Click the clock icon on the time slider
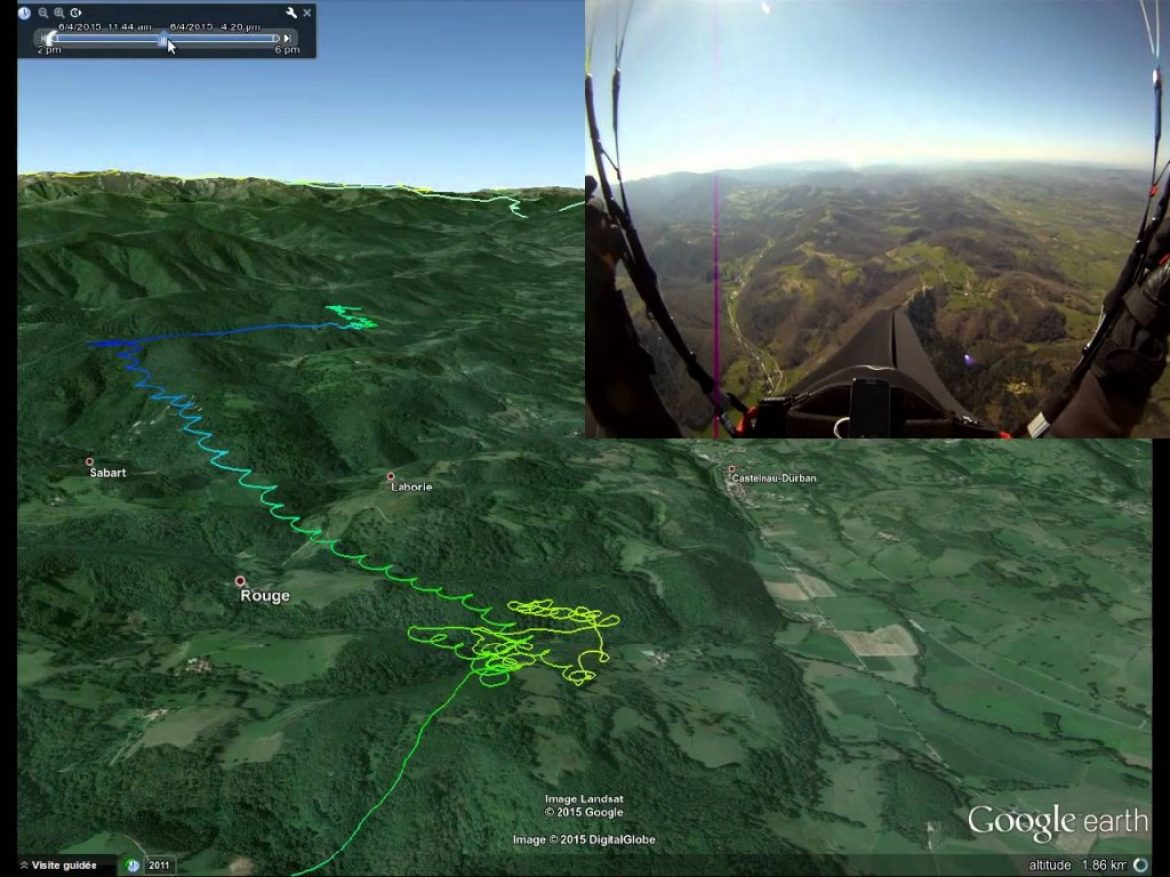Screen dimensions: 1170x877 tap(25, 13)
